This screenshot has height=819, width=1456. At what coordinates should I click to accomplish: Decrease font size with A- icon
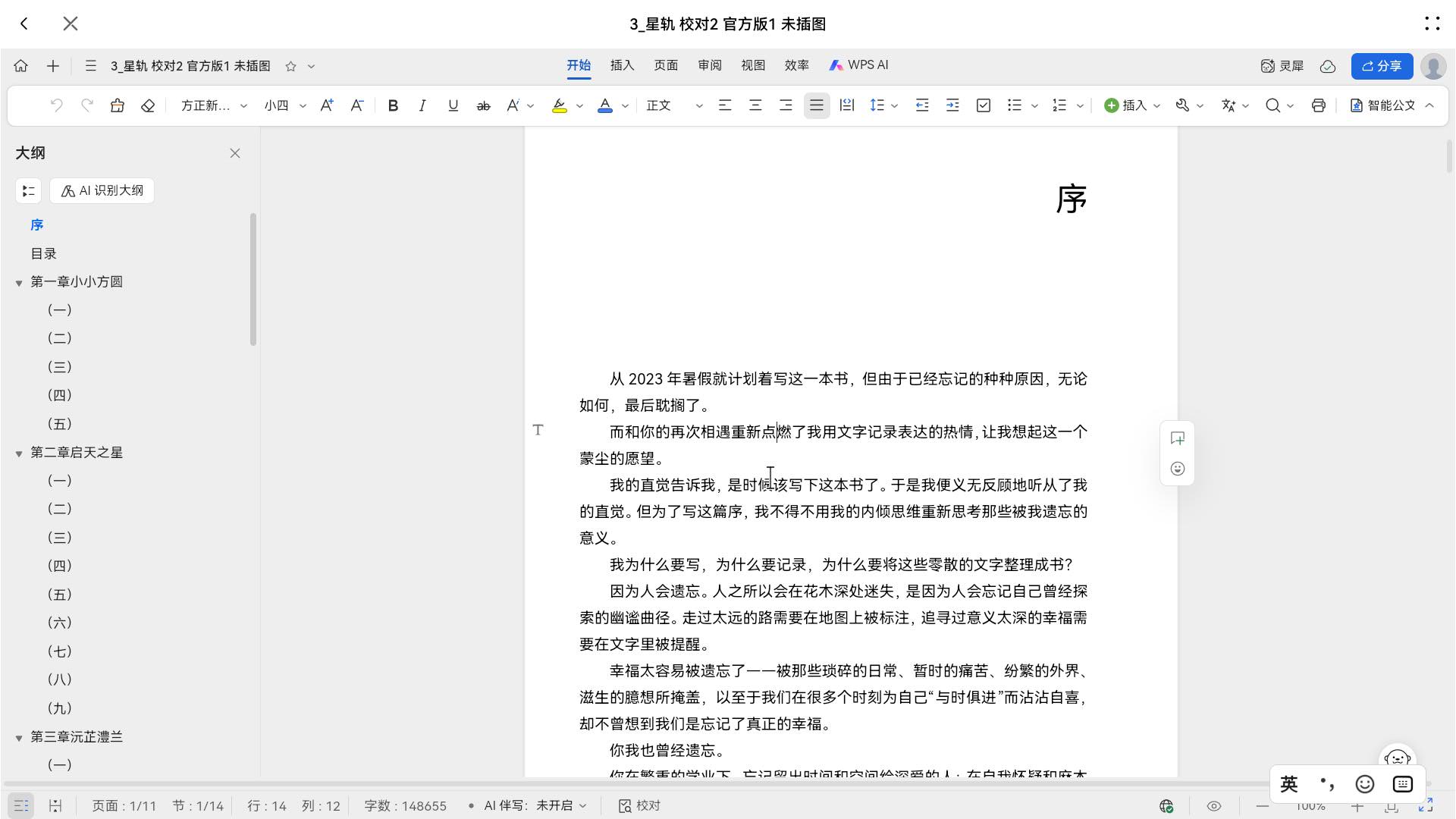point(357,105)
